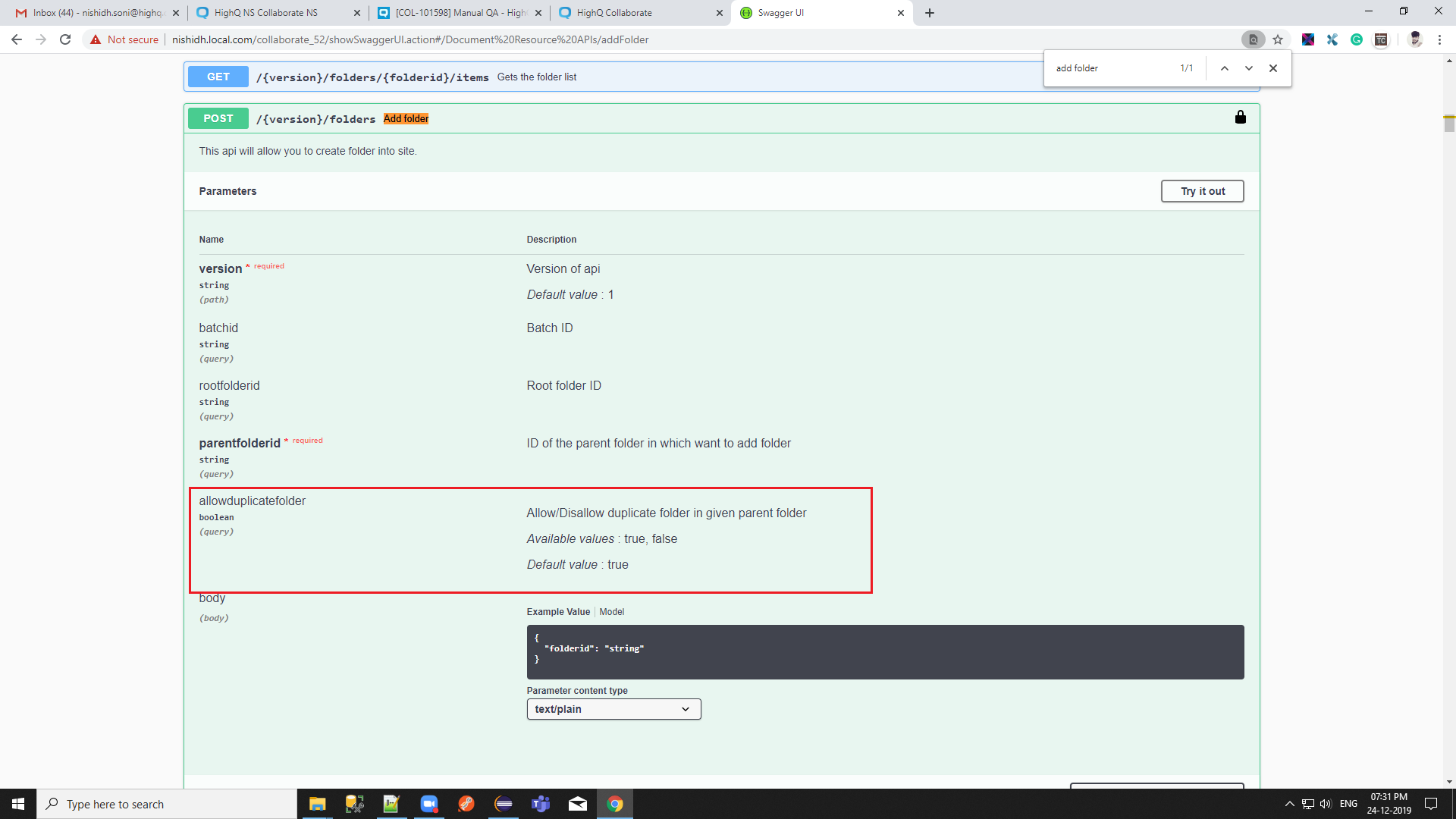This screenshot has height=819, width=1456.
Task: Close the find-in-page bar
Action: [1273, 68]
